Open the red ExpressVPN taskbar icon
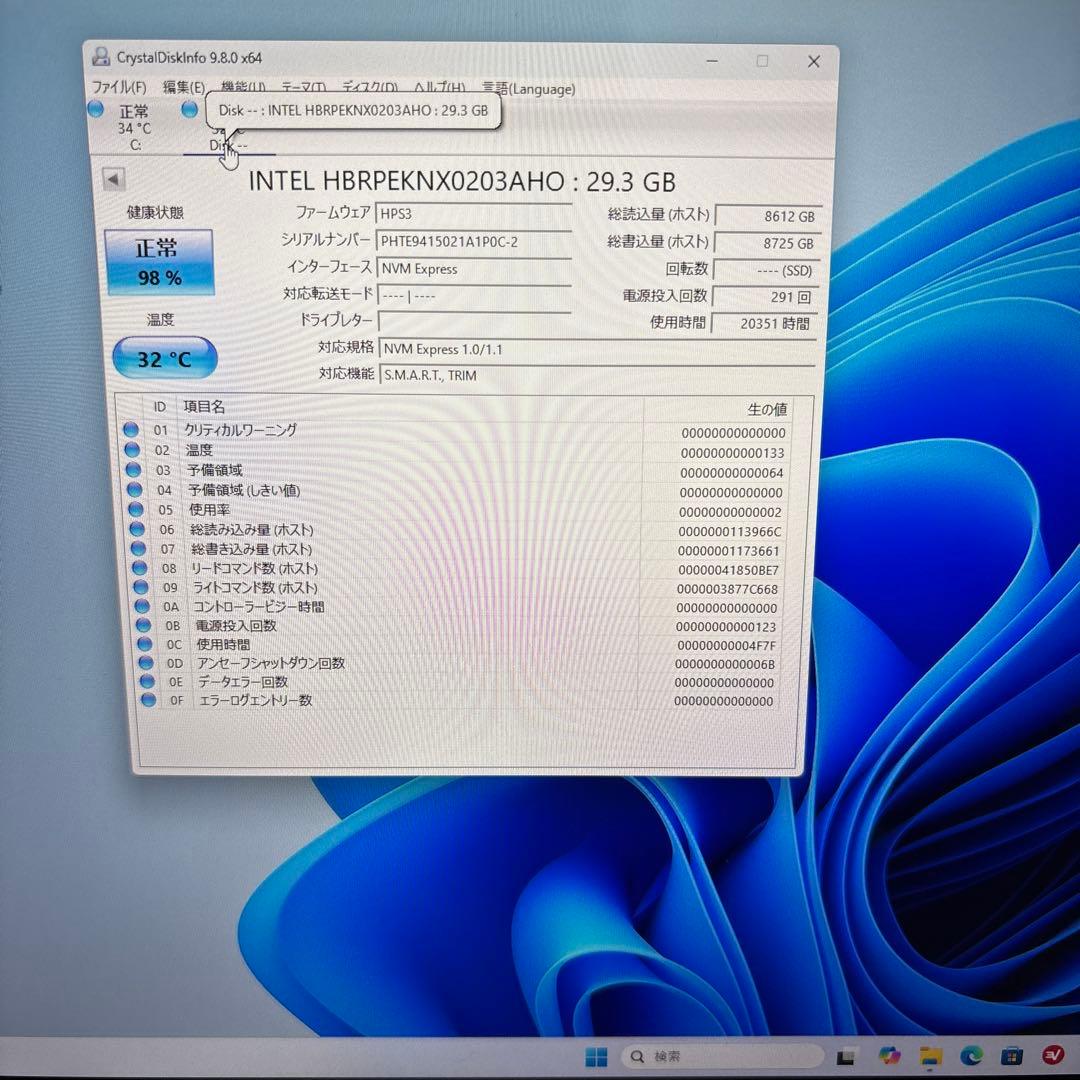This screenshot has height=1080, width=1080. 1052,1055
